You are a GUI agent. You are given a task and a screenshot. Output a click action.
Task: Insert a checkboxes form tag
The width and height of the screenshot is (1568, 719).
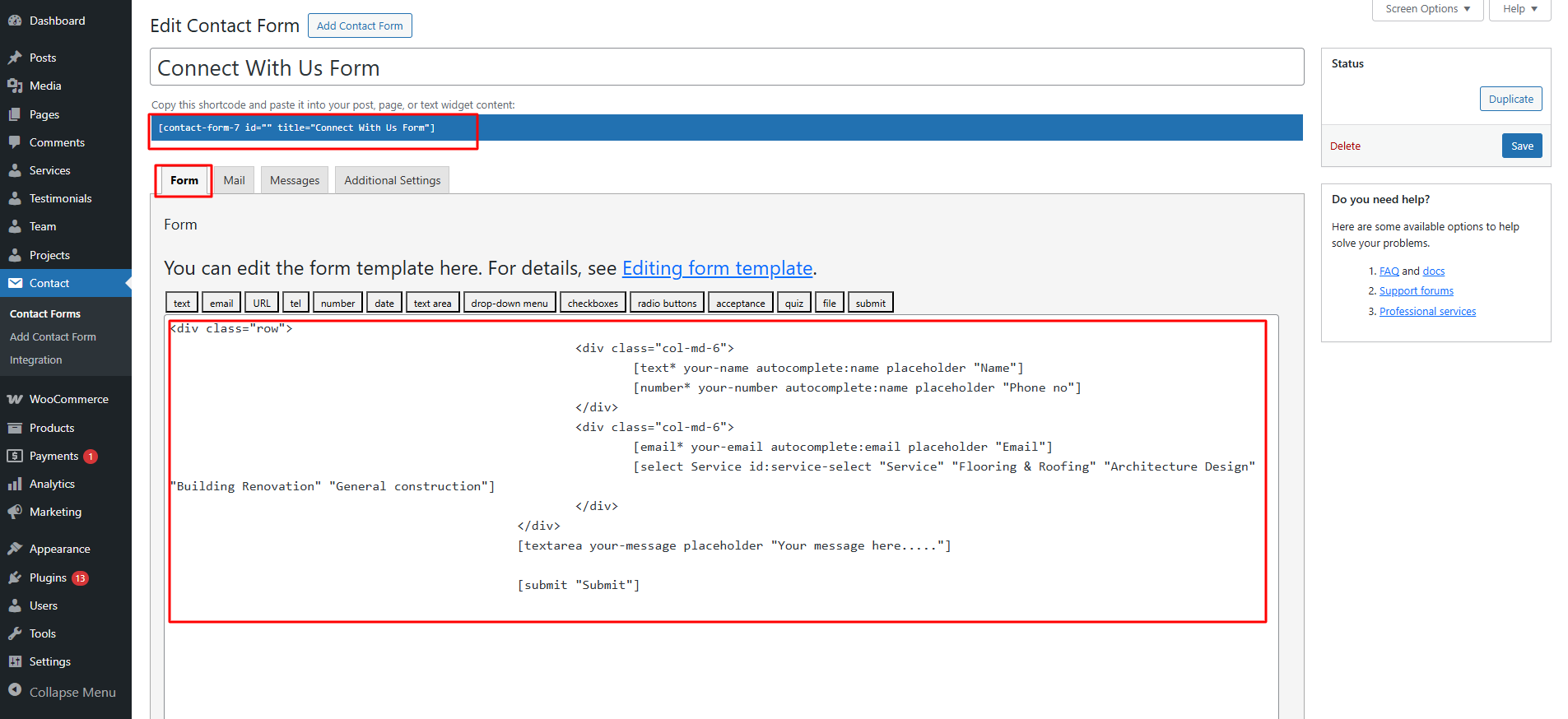point(593,303)
